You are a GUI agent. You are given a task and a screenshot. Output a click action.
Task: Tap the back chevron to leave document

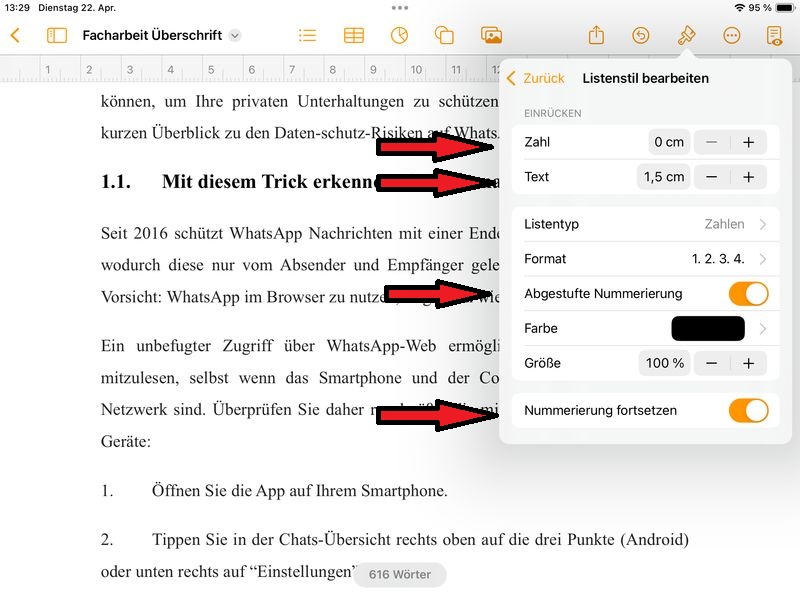(x=15, y=35)
